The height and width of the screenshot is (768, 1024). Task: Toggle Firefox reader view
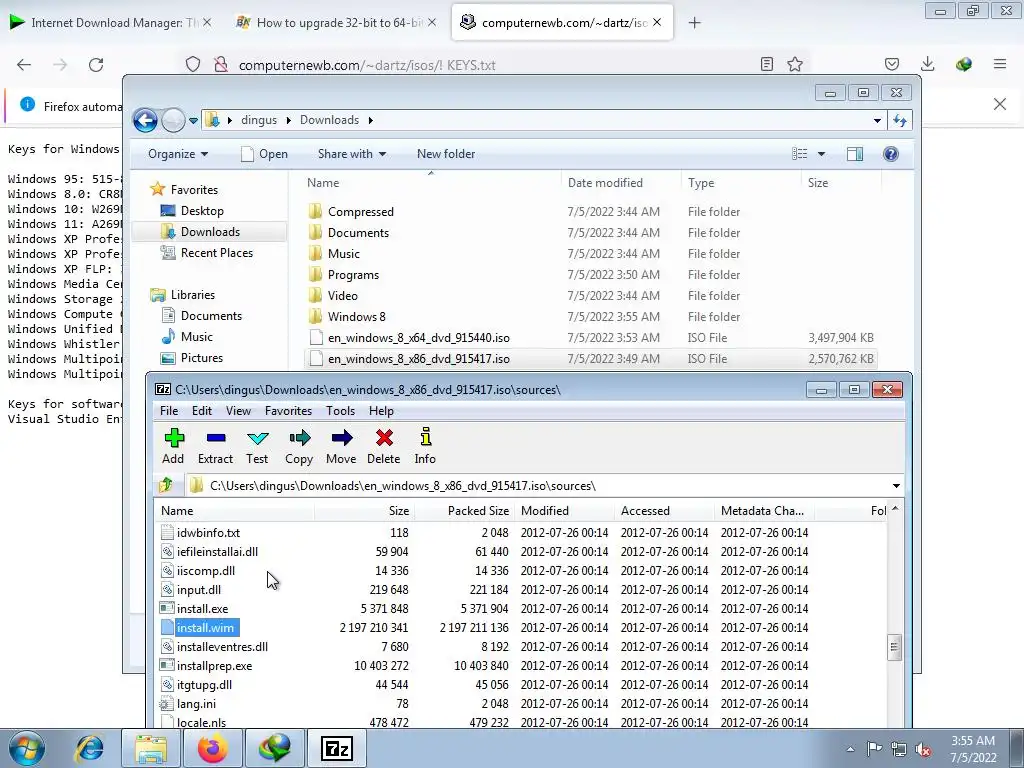(767, 64)
